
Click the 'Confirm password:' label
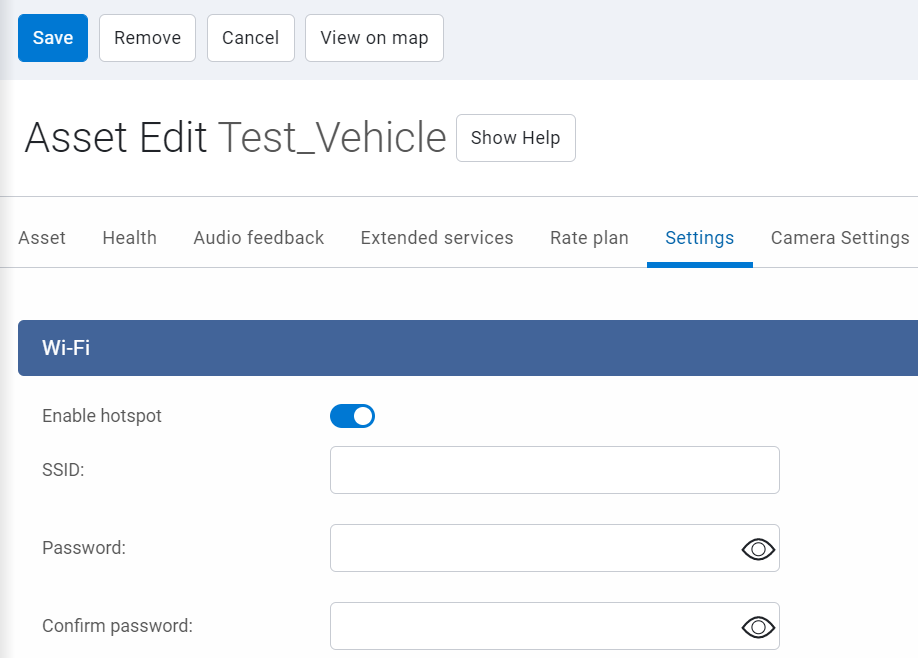[117, 626]
